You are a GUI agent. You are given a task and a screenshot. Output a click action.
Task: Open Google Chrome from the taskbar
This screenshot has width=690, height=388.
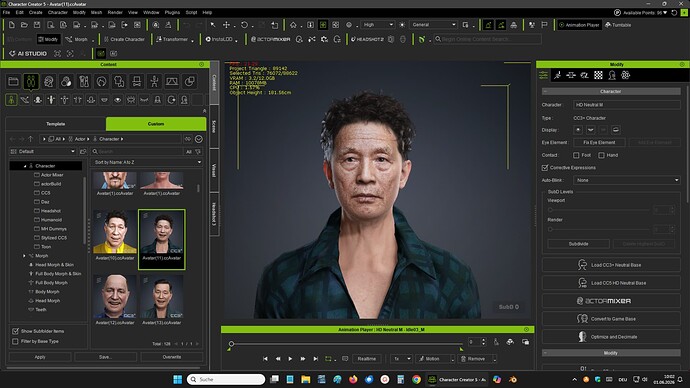[416, 379]
